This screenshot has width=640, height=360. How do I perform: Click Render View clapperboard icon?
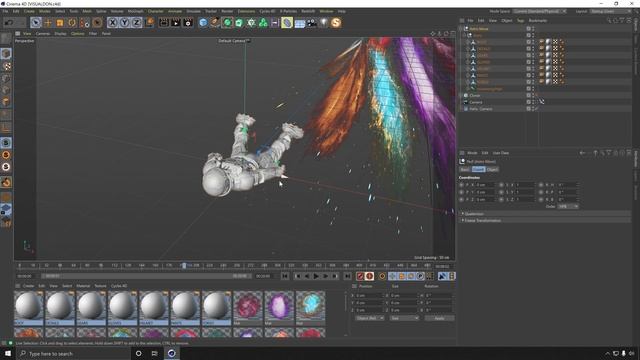pyautogui.click(x=164, y=22)
